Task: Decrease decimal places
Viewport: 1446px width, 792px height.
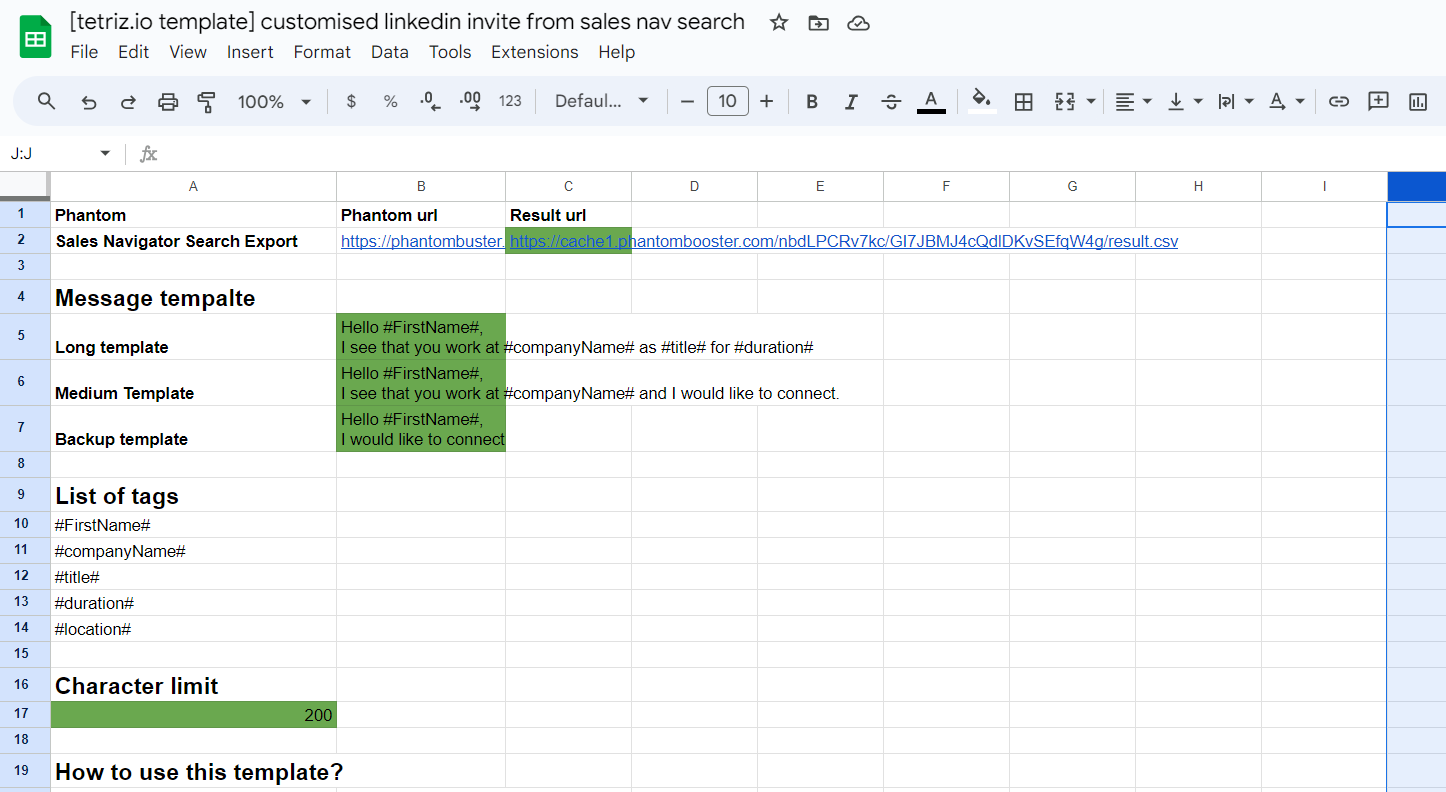Action: tap(430, 101)
